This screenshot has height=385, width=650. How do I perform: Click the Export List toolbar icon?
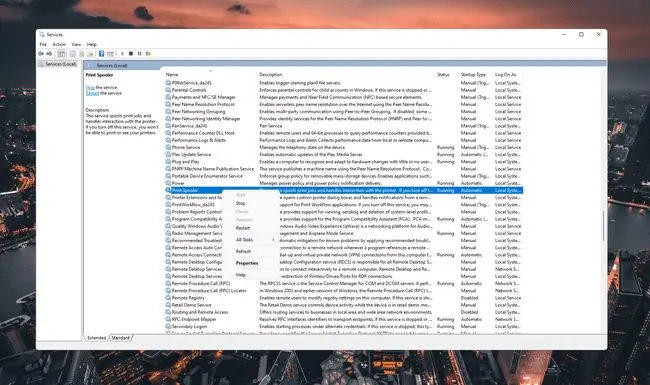click(90, 53)
